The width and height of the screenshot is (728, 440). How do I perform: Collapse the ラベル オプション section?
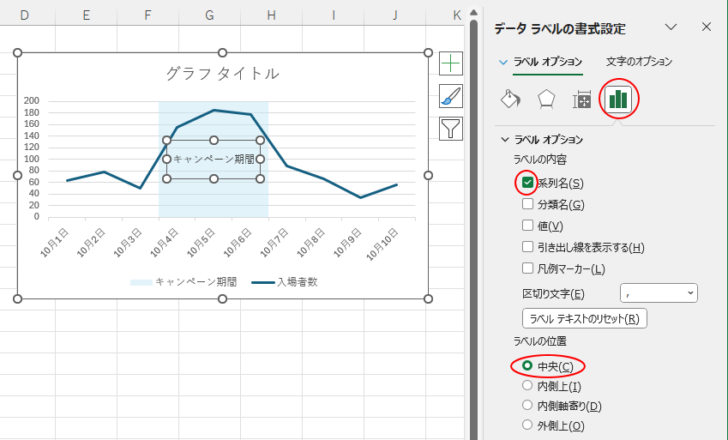point(505,139)
